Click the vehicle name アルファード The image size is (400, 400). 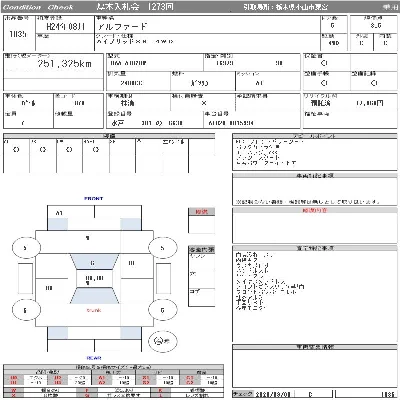pos(122,26)
